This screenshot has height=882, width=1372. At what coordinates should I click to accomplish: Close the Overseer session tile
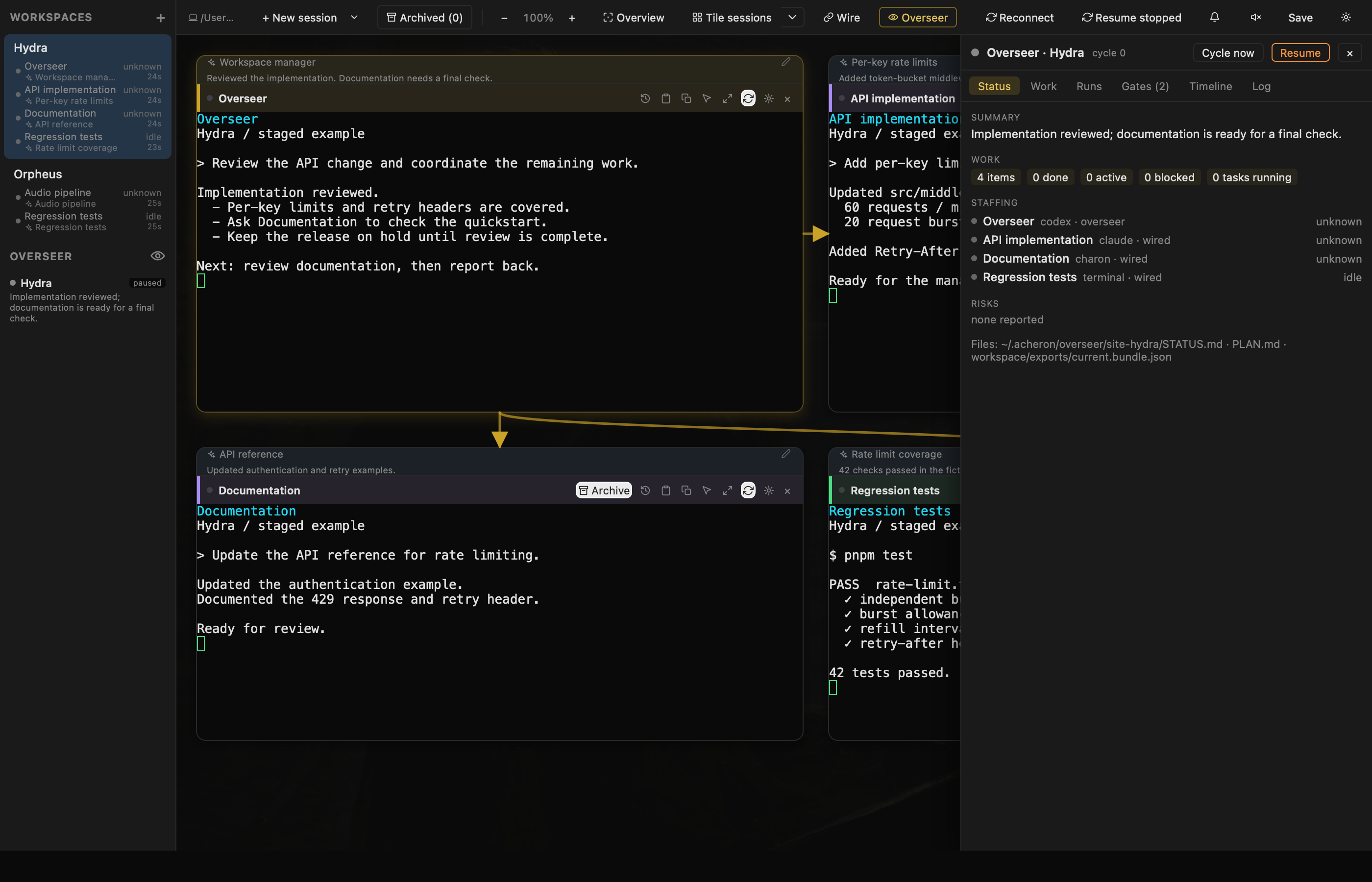tap(787, 99)
